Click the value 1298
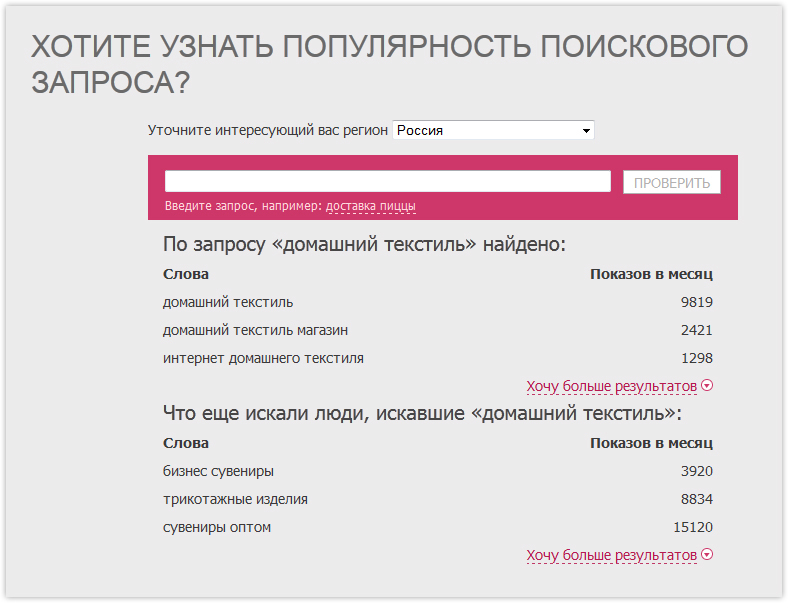 [x=697, y=358]
